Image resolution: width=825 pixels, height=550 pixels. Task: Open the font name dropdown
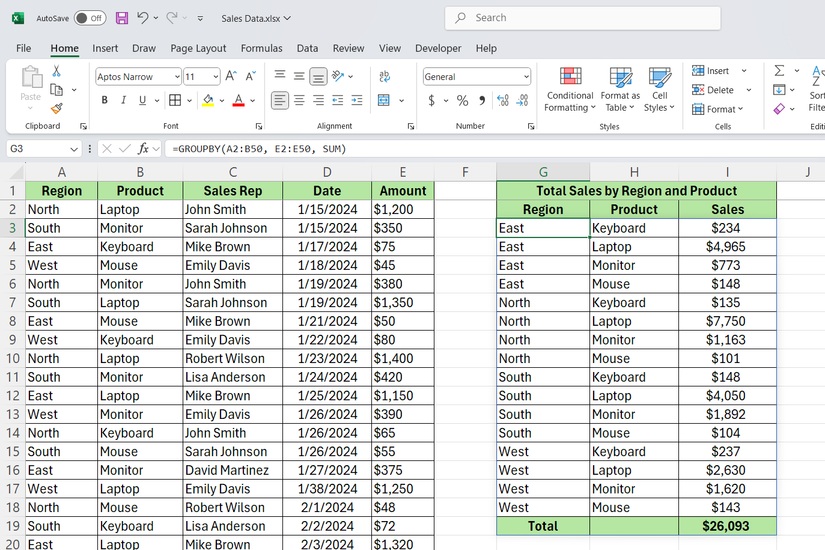click(177, 77)
